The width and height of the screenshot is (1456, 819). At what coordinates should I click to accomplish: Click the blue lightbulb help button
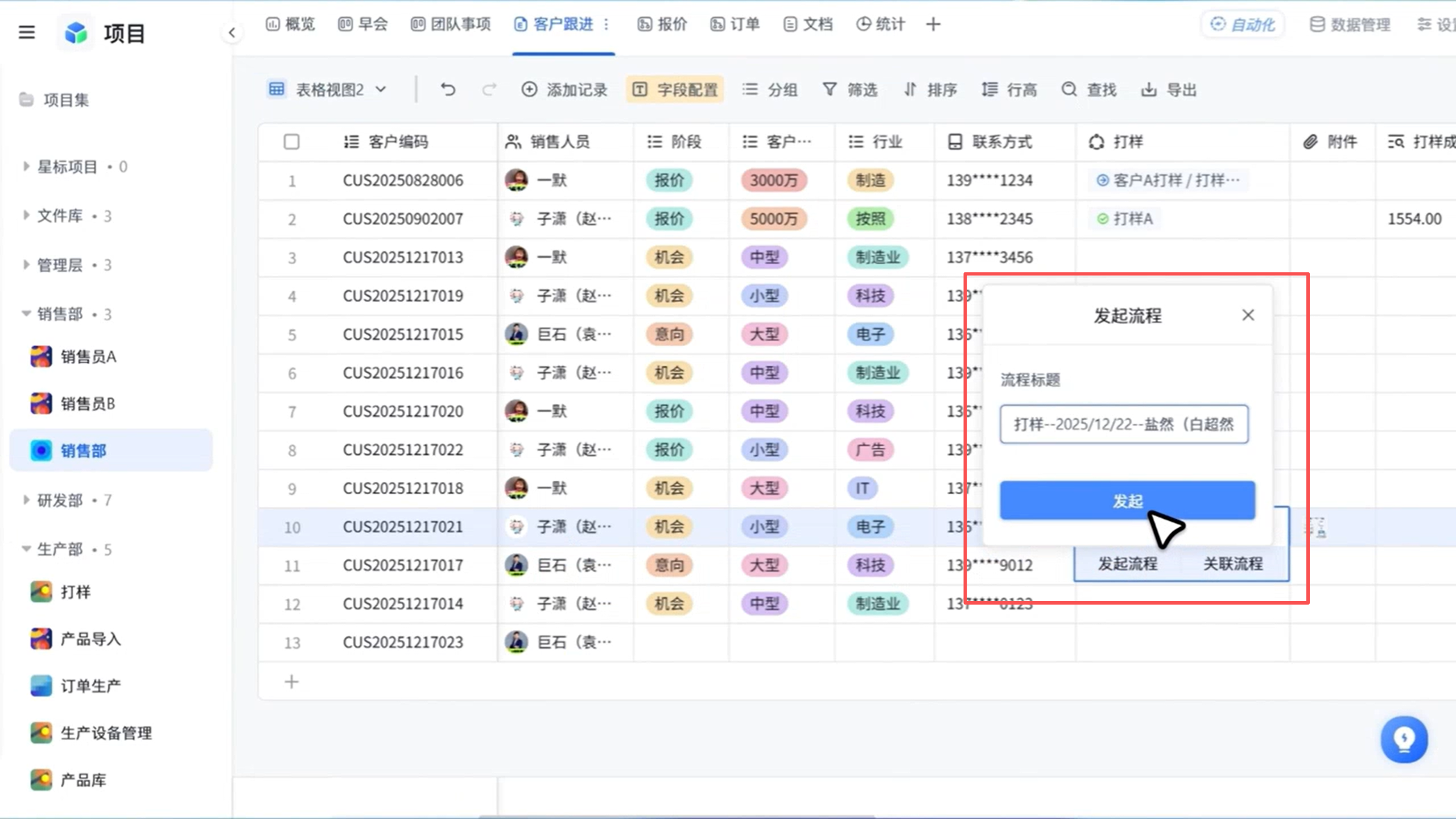click(1404, 739)
